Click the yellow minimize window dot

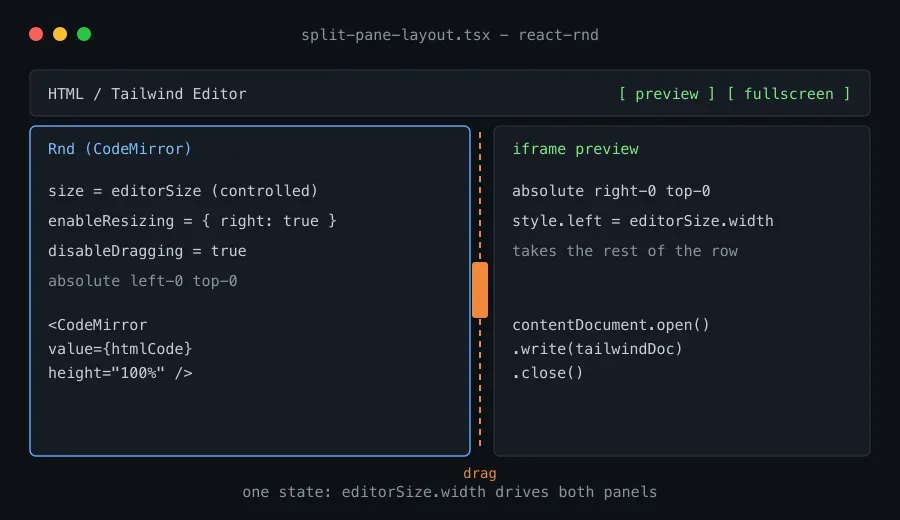pyautogui.click(x=60, y=34)
